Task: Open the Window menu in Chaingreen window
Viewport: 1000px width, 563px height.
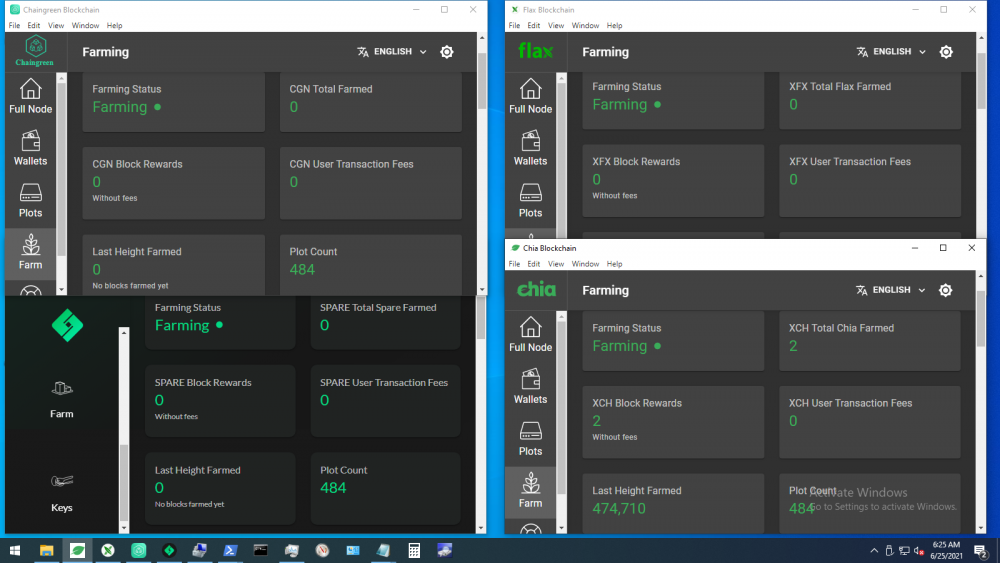Action: pos(85,26)
